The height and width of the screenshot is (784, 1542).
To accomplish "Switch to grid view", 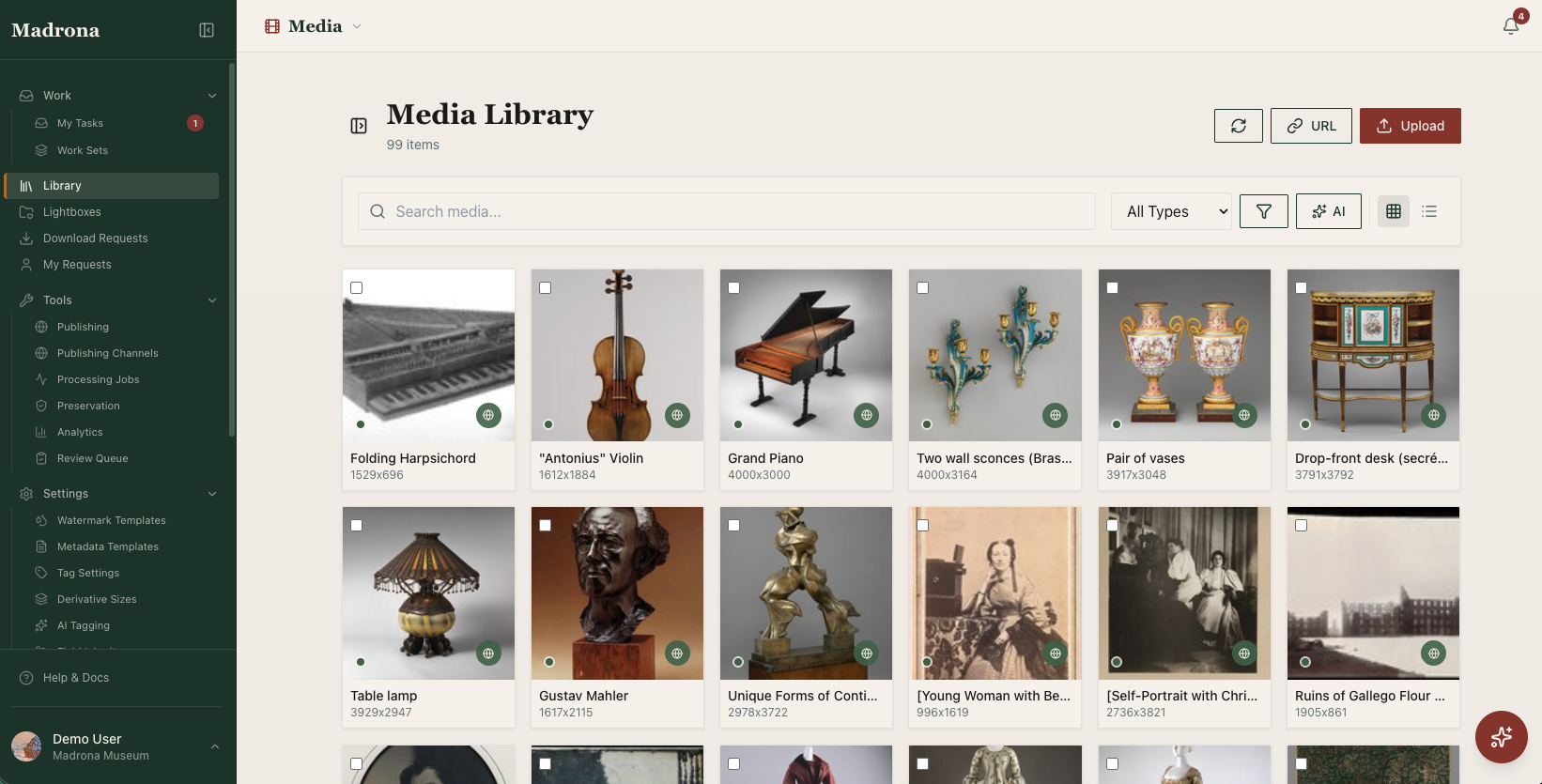I will tap(1394, 211).
